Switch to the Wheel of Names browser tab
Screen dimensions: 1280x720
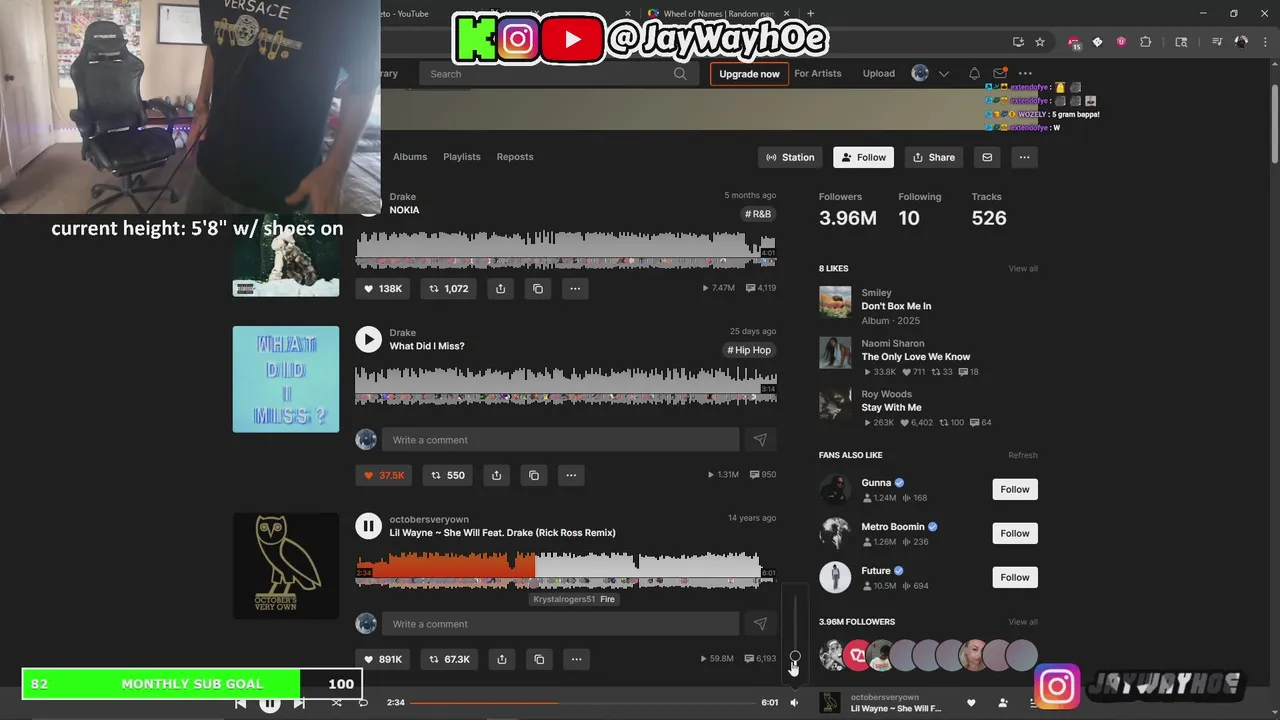coord(718,13)
